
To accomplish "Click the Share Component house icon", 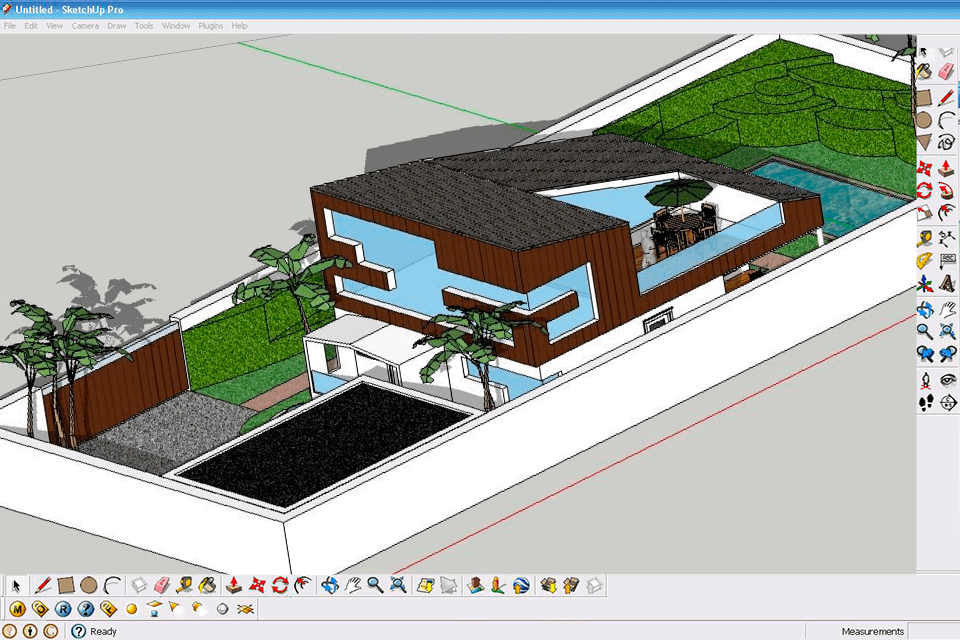I will pyautogui.click(x=594, y=585).
